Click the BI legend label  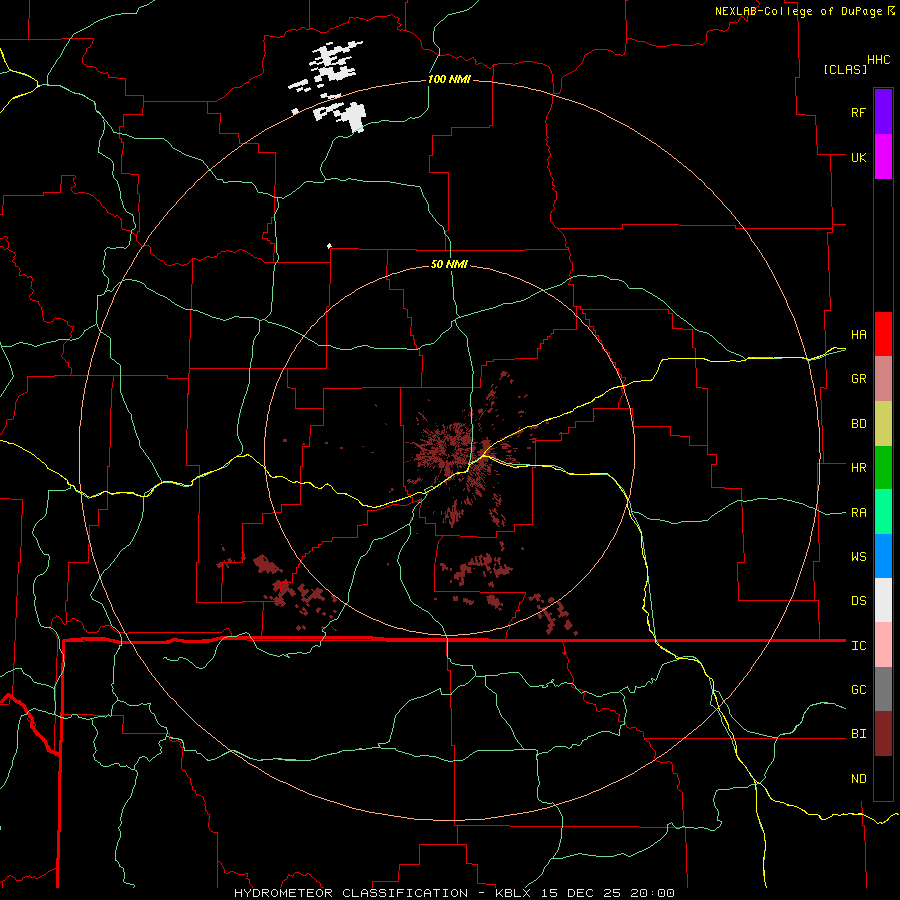point(858,734)
